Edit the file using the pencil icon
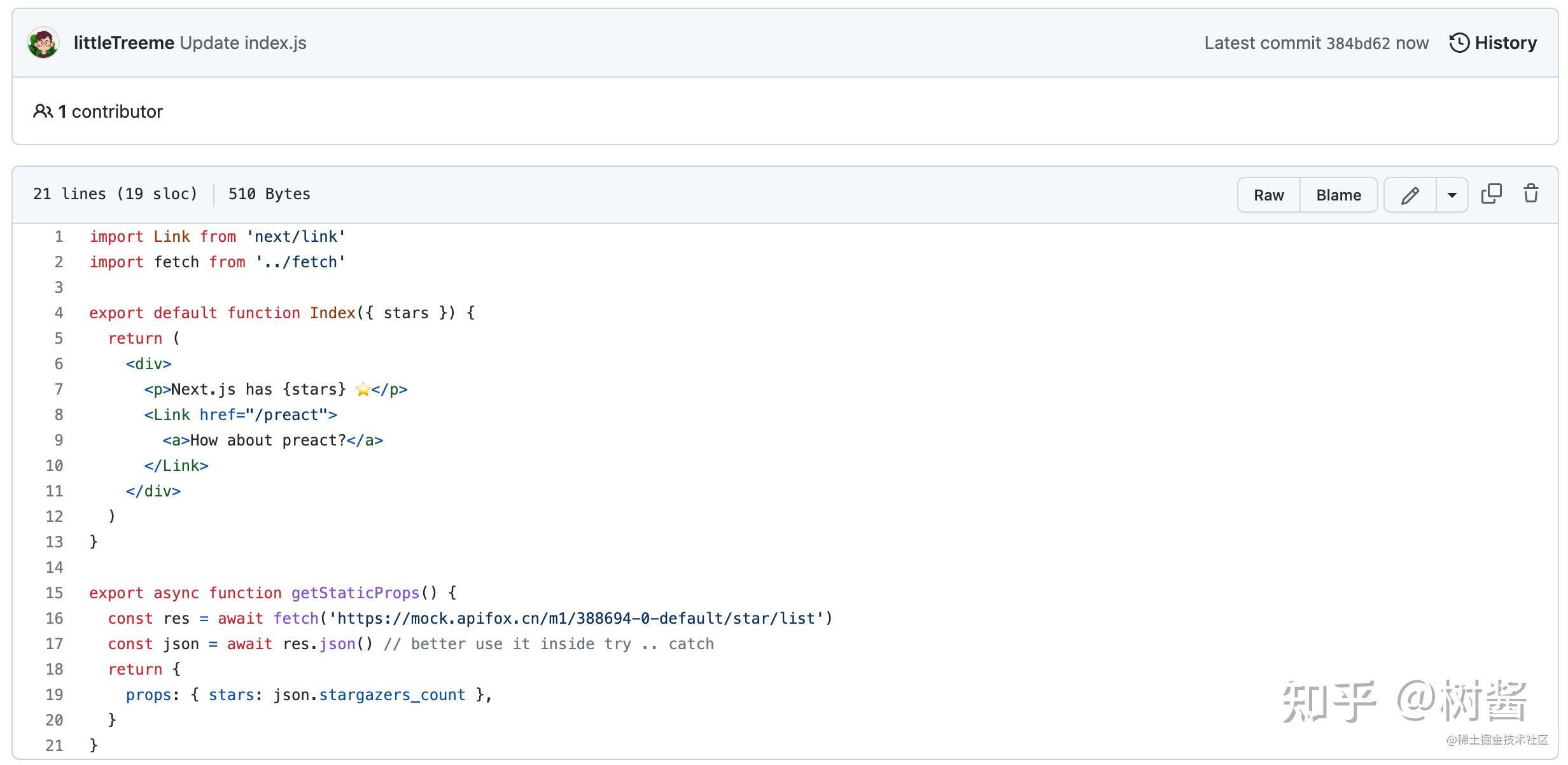The width and height of the screenshot is (1568, 765). tap(1410, 194)
